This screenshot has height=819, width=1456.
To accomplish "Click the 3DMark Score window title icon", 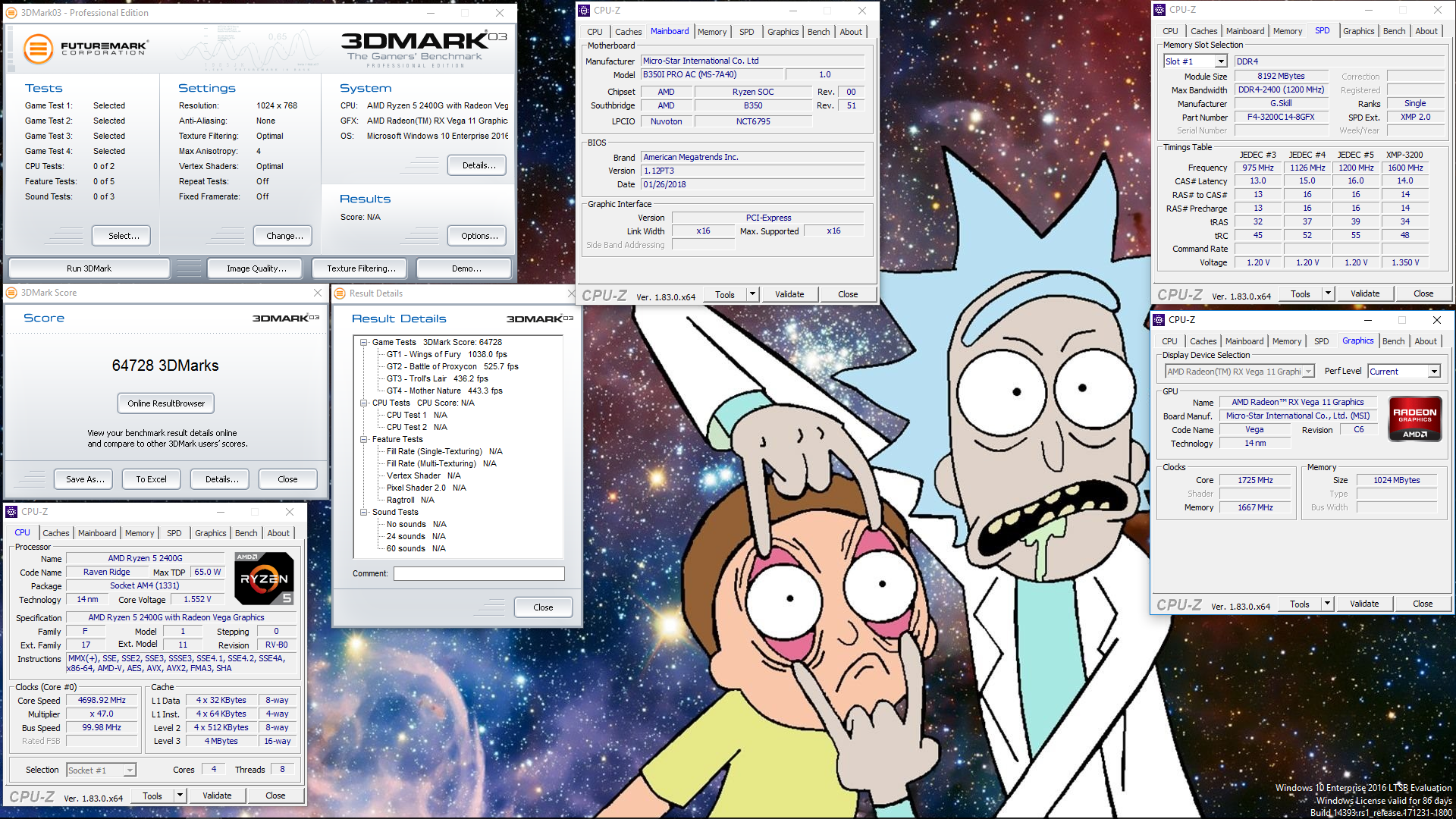I will [11, 293].
